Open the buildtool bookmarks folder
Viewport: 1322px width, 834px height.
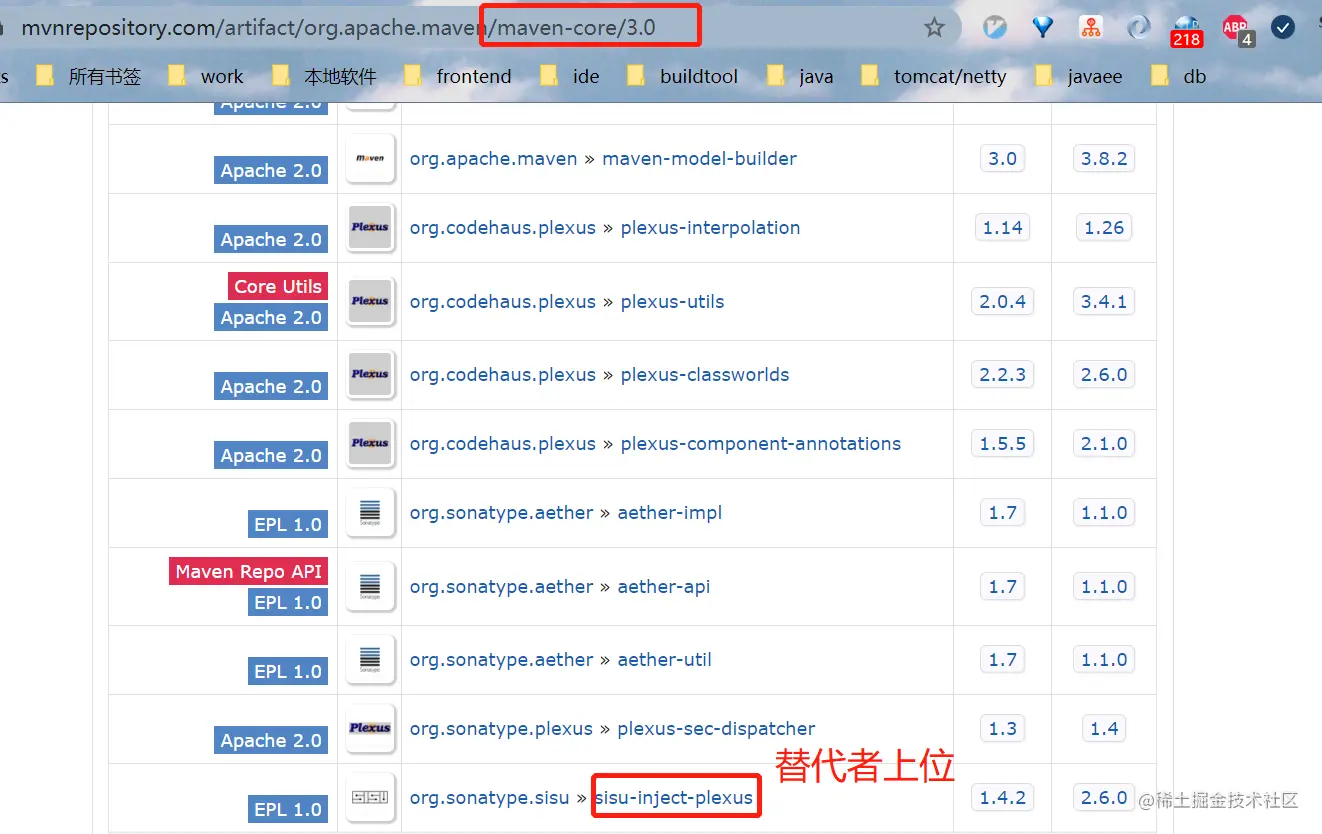(683, 76)
